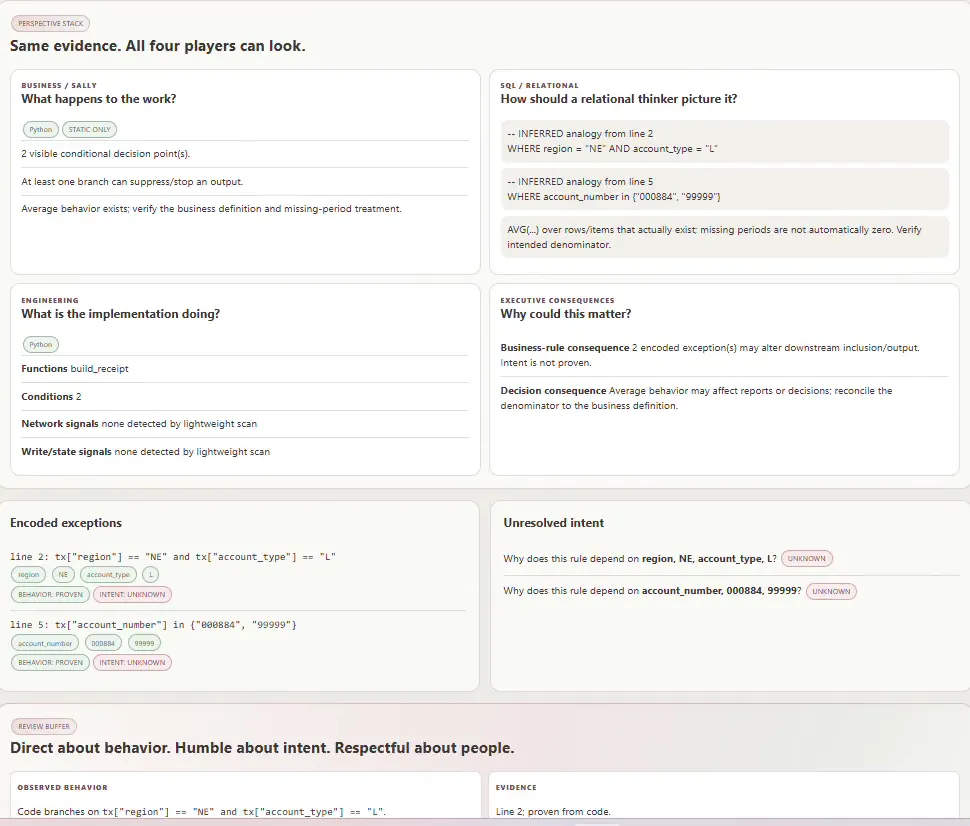Viewport: 970px width, 826px height.
Task: Click the 'OBSERVED BEHAVIOR' label
Action: [62, 788]
